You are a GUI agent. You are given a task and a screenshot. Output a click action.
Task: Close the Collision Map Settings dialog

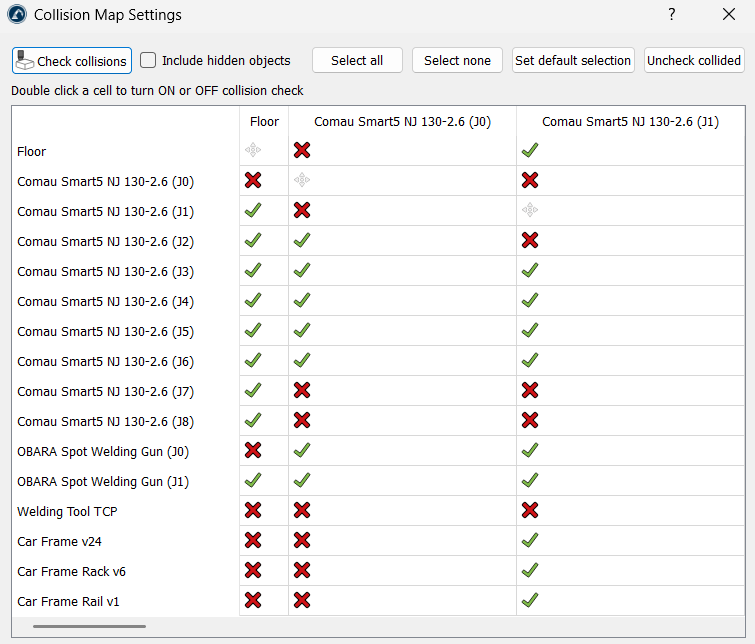click(x=729, y=14)
